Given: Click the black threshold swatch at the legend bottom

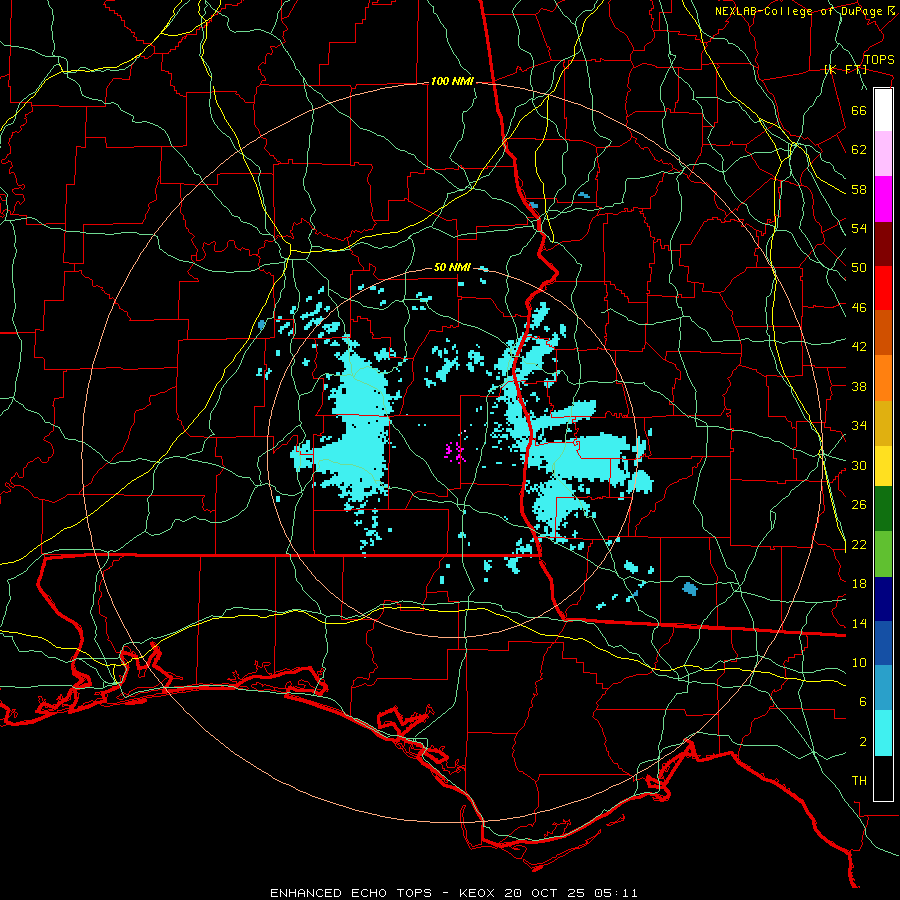Looking at the screenshot, I should [x=883, y=778].
